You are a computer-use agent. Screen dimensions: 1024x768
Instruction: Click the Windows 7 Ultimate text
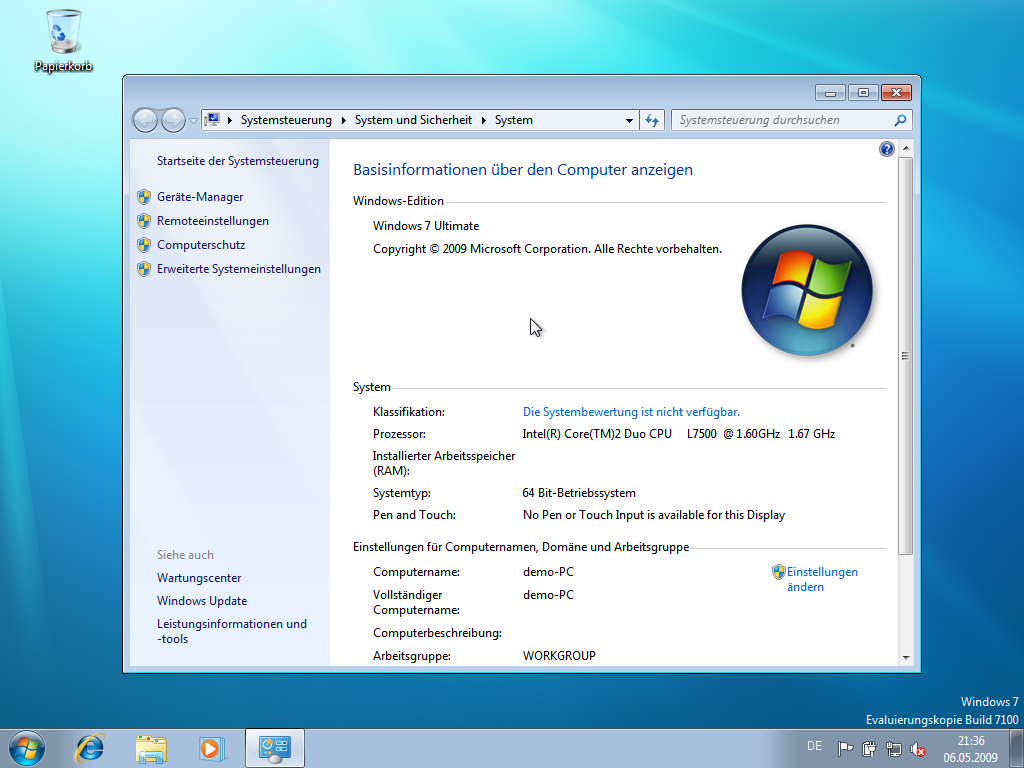click(x=426, y=226)
